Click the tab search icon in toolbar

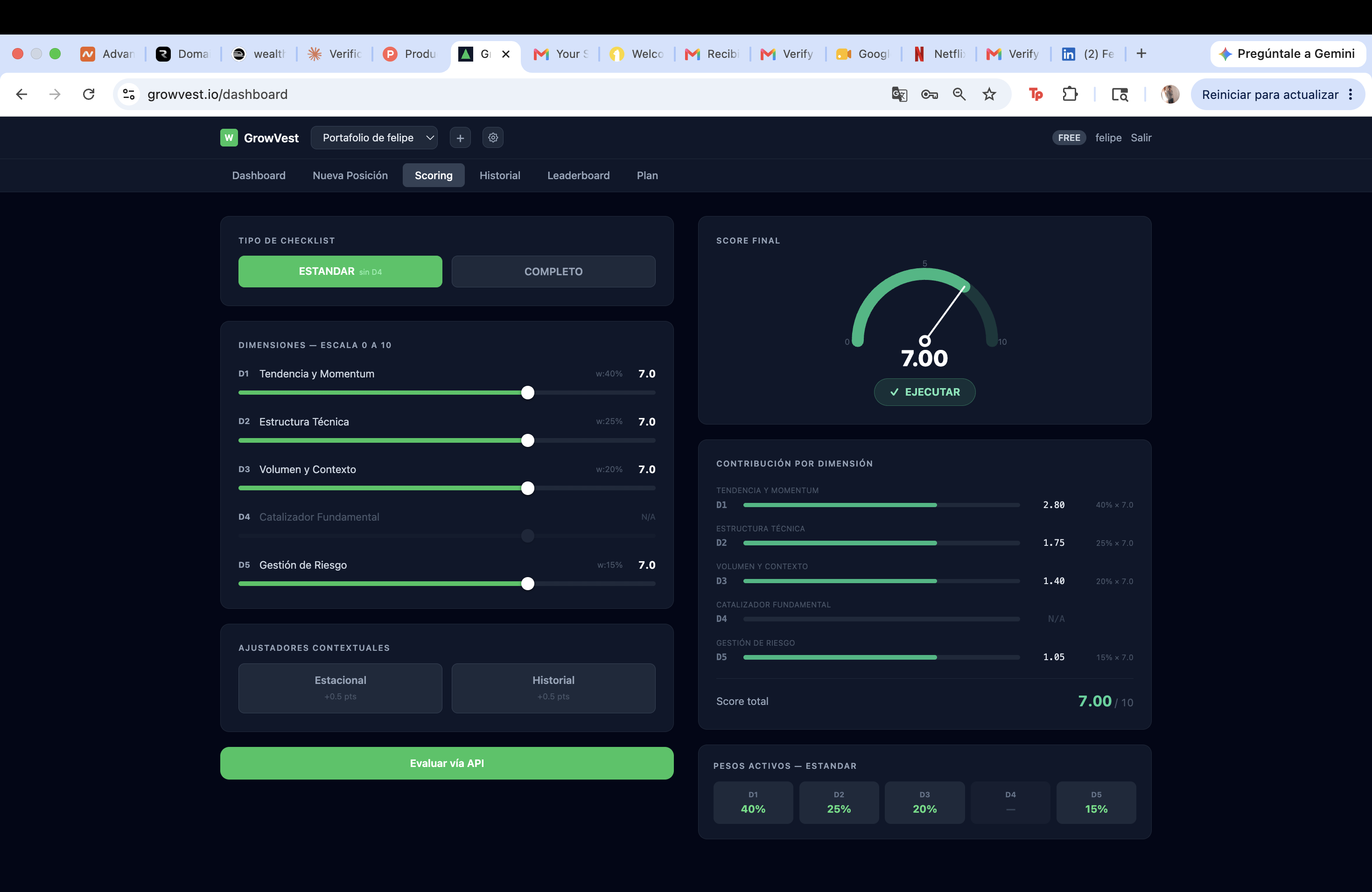tap(1120, 94)
